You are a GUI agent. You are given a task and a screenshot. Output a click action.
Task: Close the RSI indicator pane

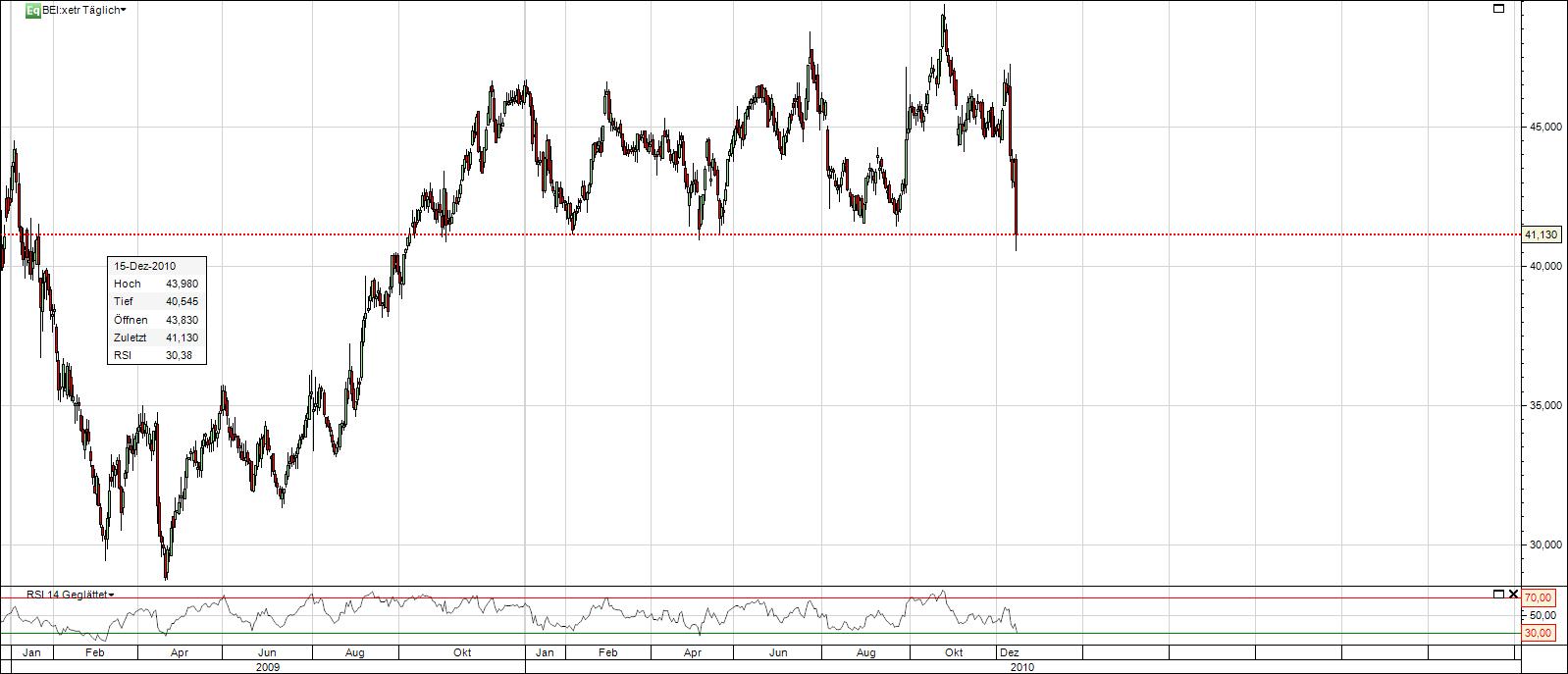[x=1514, y=595]
